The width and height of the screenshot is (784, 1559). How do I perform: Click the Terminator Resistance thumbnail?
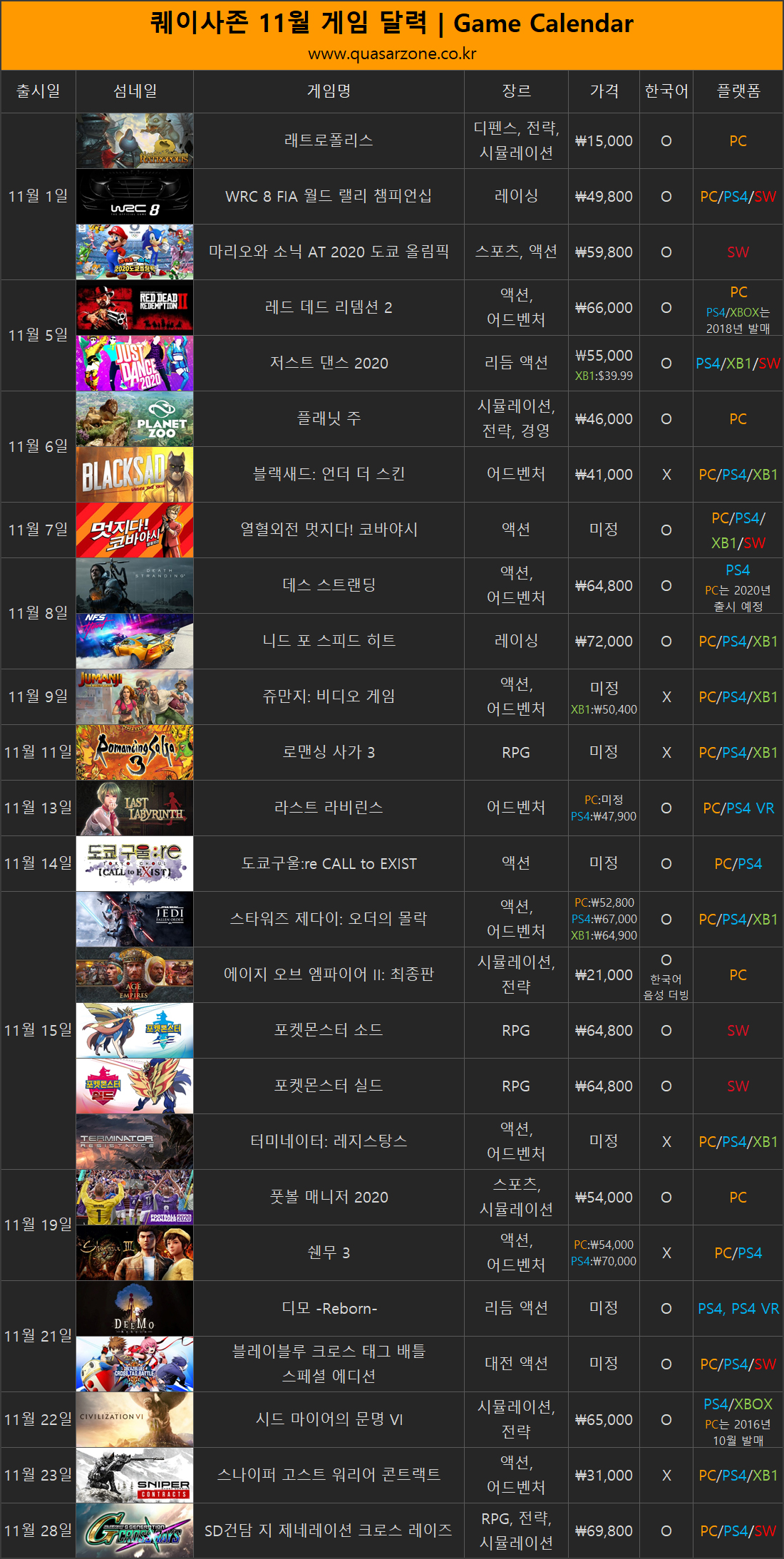coord(135,1142)
